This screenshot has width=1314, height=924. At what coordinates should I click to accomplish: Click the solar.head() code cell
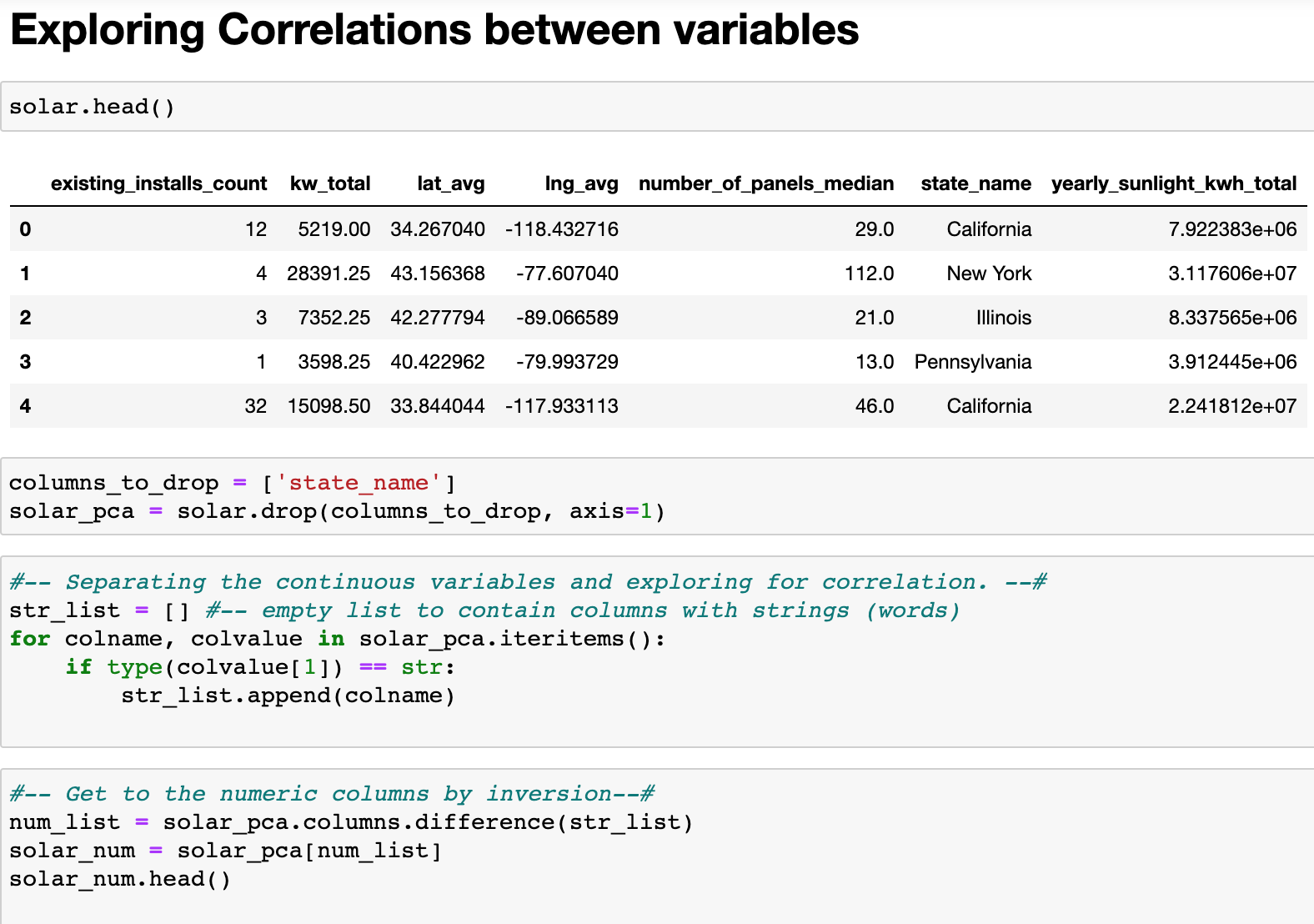pyautogui.click(x=657, y=107)
